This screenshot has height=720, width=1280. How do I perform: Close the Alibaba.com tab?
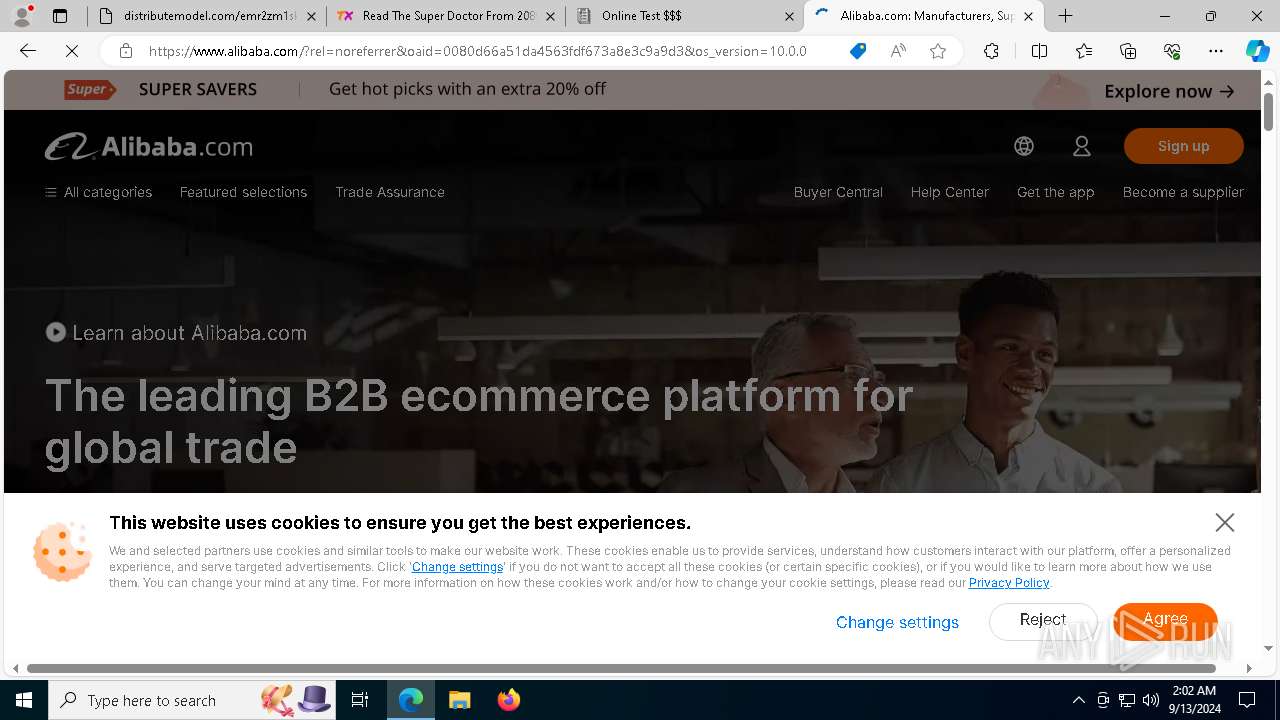point(1028,16)
